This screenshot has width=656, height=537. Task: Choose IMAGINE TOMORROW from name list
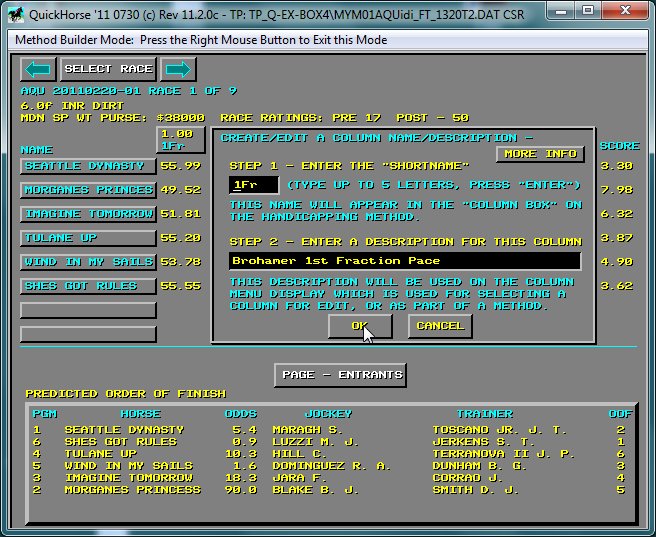click(x=88, y=214)
